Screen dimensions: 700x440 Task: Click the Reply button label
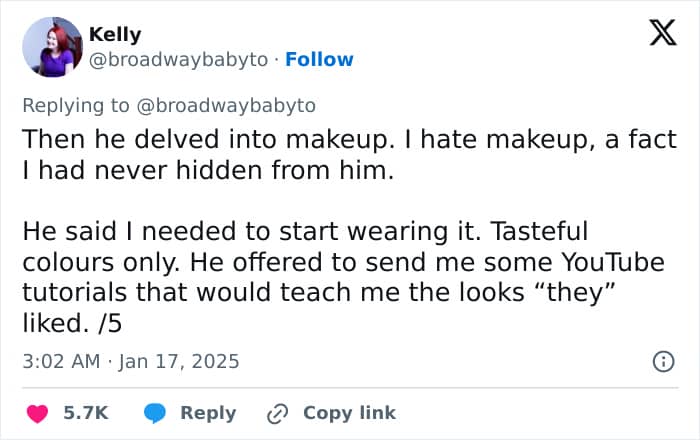208,413
